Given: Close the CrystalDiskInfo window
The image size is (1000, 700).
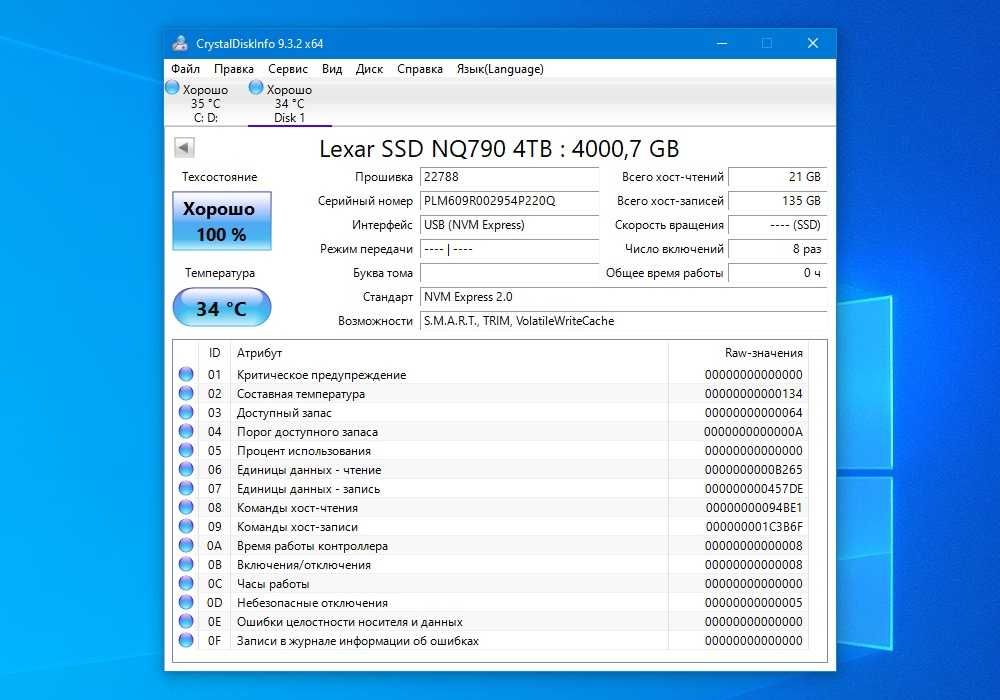Looking at the screenshot, I should pos(812,43).
